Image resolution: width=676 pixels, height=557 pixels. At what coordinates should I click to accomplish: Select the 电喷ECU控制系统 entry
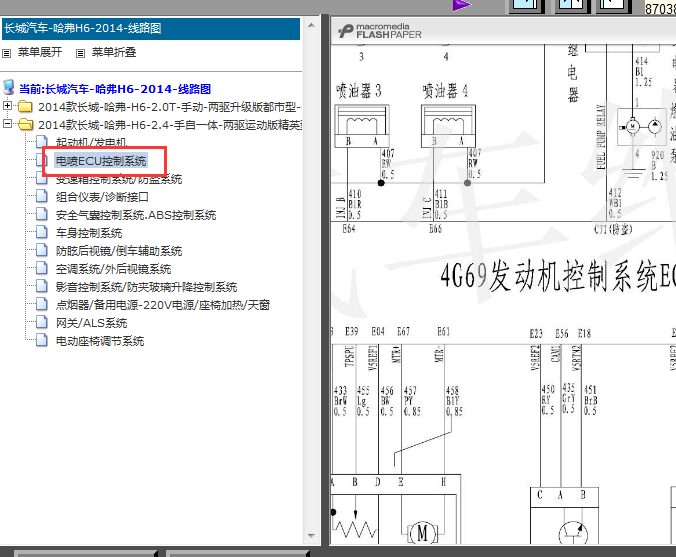click(x=101, y=161)
